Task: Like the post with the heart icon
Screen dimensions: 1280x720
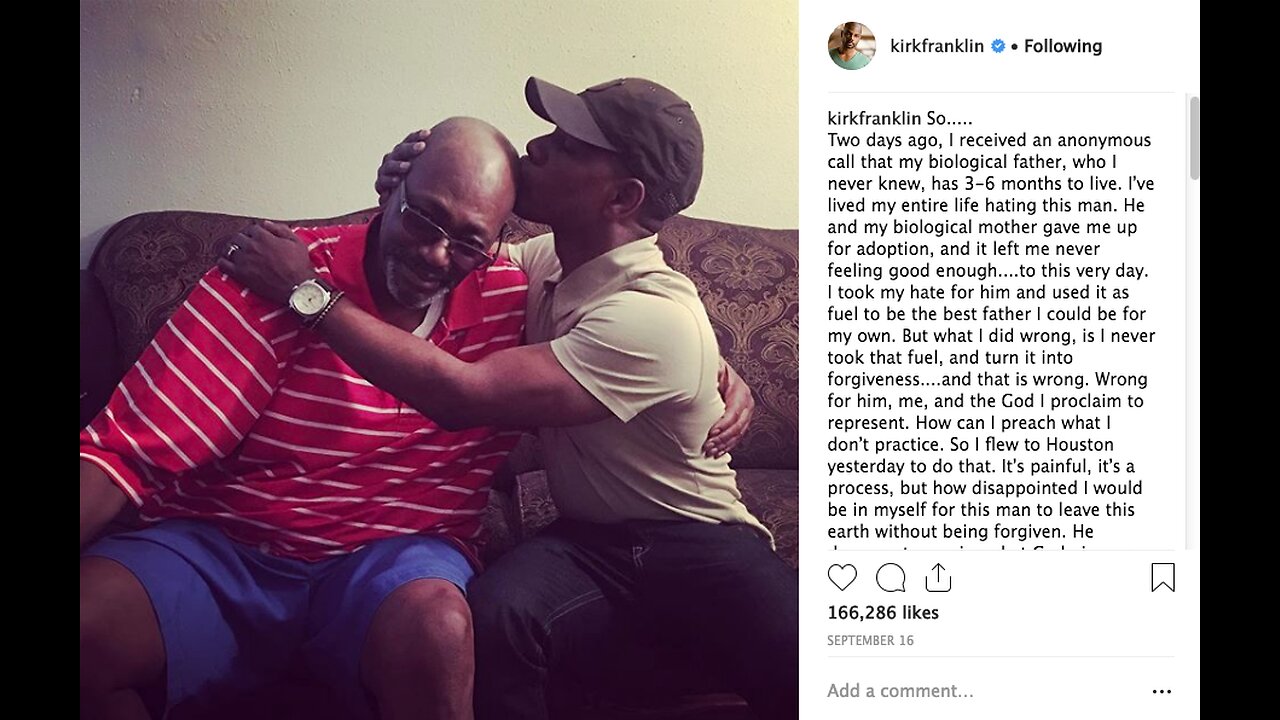Action: click(842, 578)
